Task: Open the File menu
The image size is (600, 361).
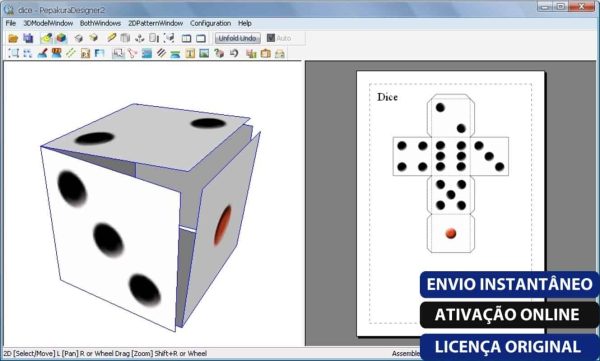Action: coord(11,23)
